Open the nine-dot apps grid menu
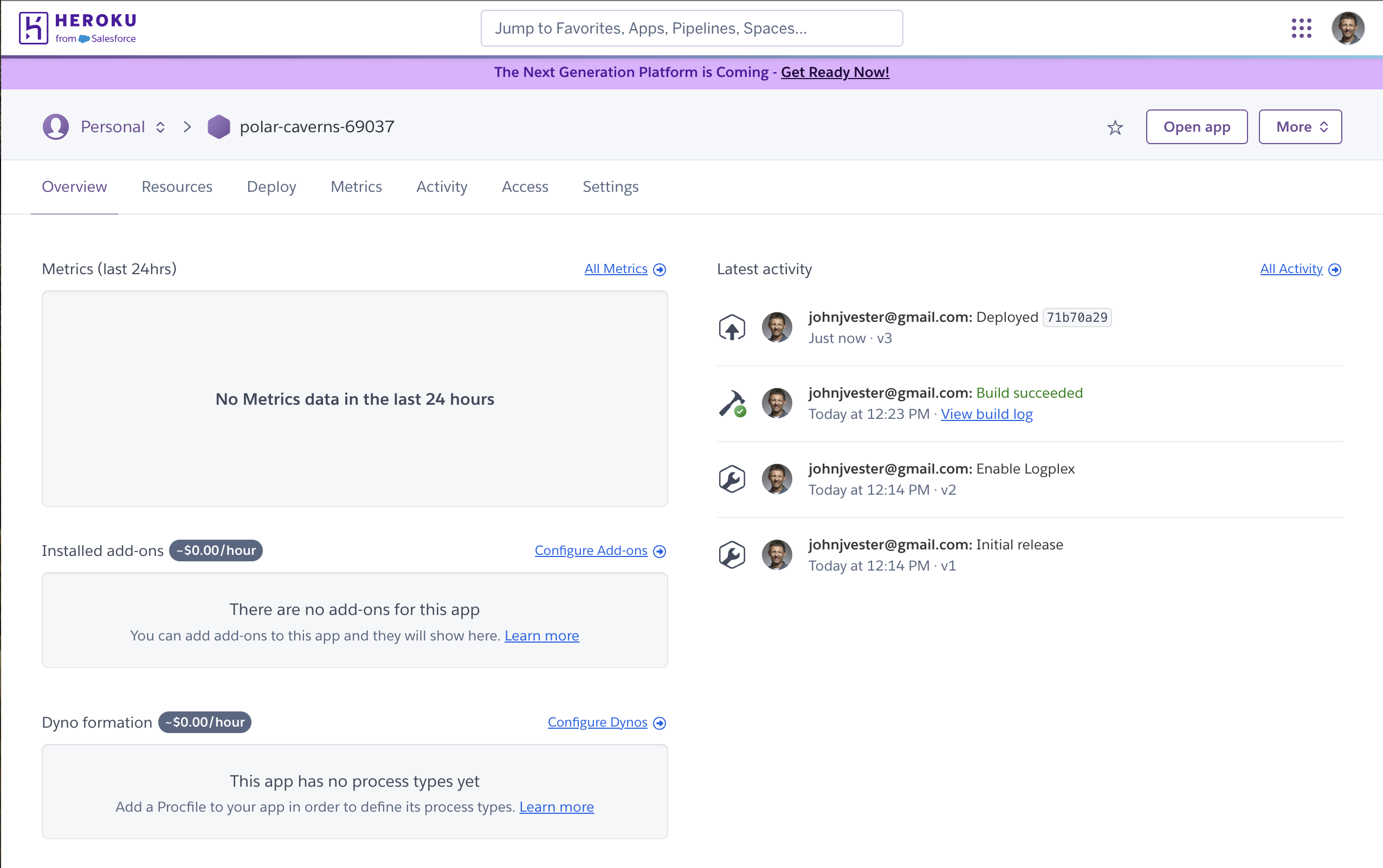 pos(1301,28)
